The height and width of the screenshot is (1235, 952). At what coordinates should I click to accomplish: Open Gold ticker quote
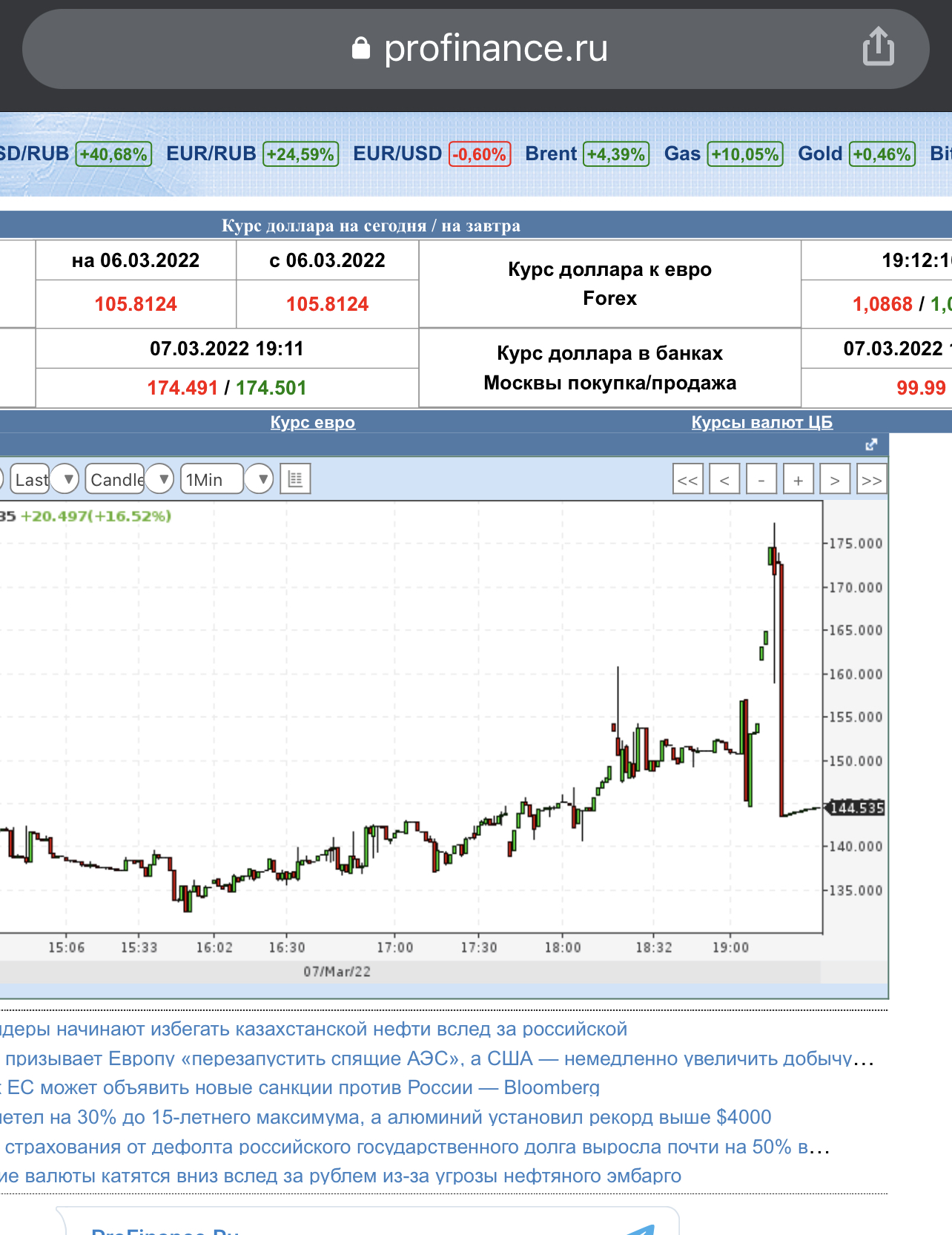820,154
